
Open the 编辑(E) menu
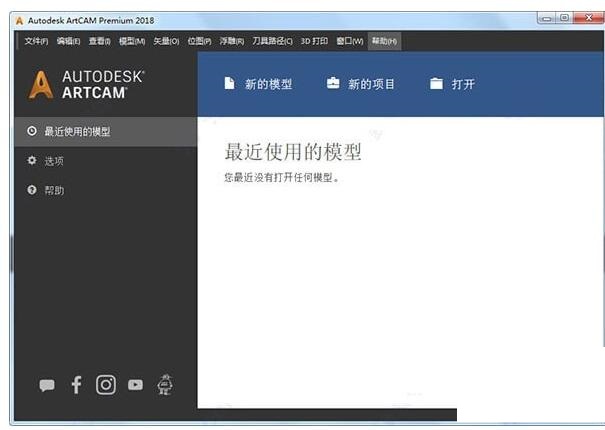(68, 41)
